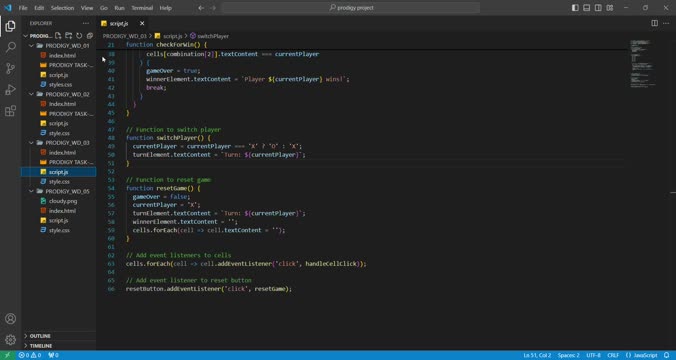This screenshot has height=360, width=676.
Task: Toggle the secondary side bar
Action: 598,8
